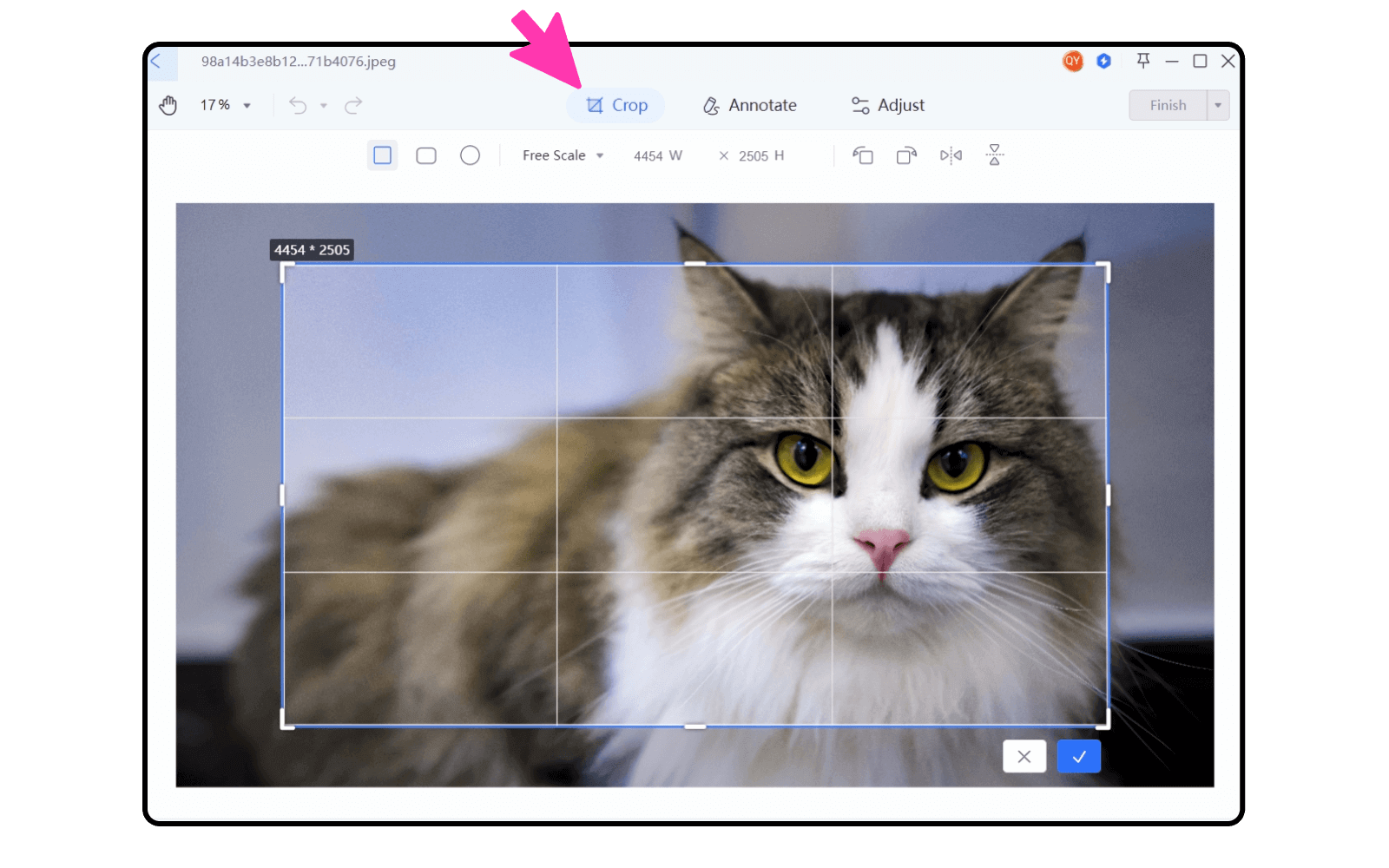Maximize the image editor window
The width and height of the screenshot is (1389, 868).
pyautogui.click(x=1200, y=61)
